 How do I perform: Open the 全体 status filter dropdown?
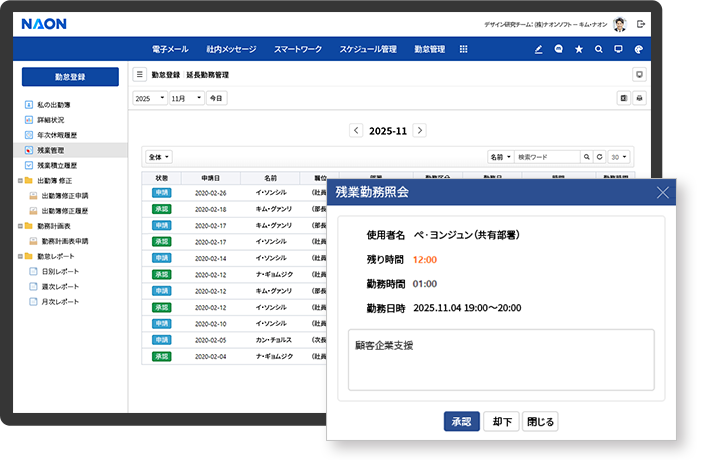[159, 157]
